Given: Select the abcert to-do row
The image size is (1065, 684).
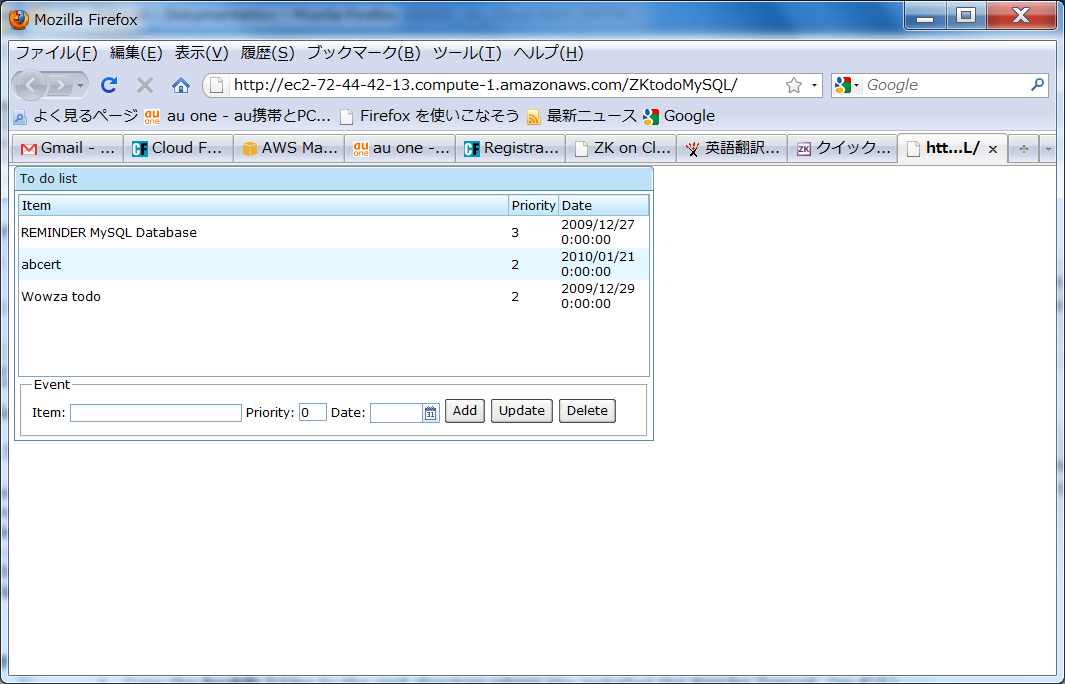Looking at the screenshot, I should [x=333, y=264].
